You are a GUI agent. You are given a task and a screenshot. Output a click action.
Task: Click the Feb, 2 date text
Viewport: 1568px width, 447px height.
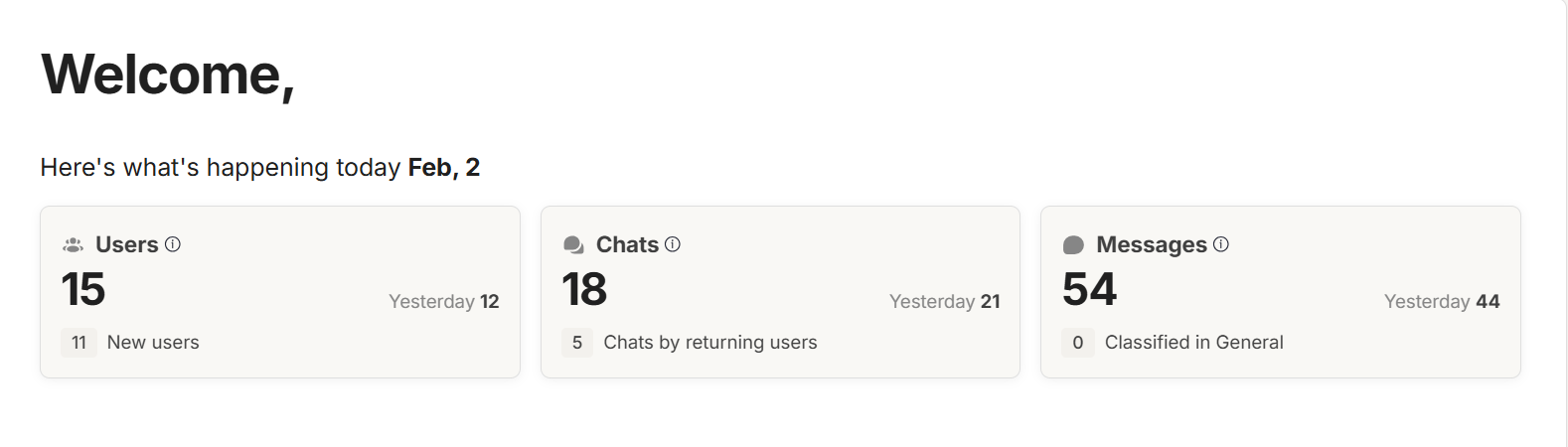(444, 168)
